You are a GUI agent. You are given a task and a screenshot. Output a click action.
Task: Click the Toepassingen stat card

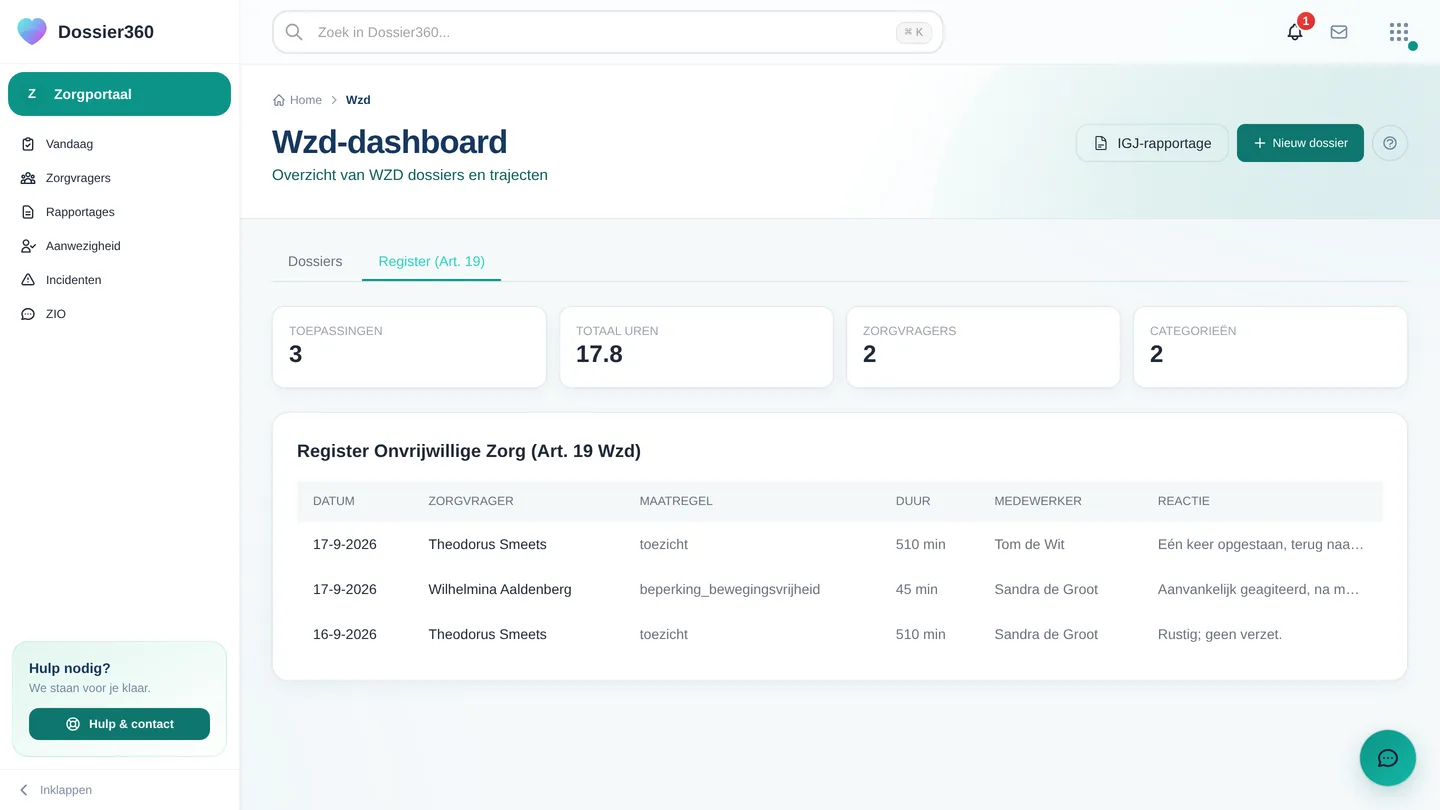coord(409,347)
